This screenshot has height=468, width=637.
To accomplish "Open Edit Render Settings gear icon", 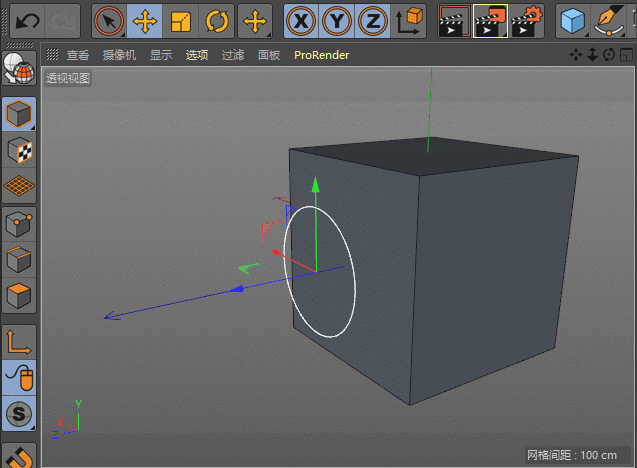I will (x=526, y=20).
